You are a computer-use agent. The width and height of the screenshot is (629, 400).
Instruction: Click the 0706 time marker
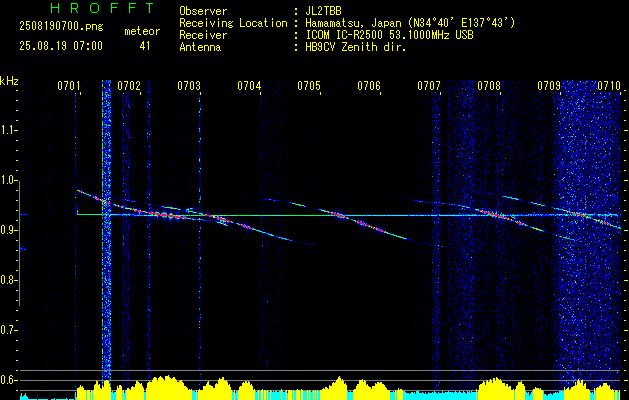click(x=369, y=86)
